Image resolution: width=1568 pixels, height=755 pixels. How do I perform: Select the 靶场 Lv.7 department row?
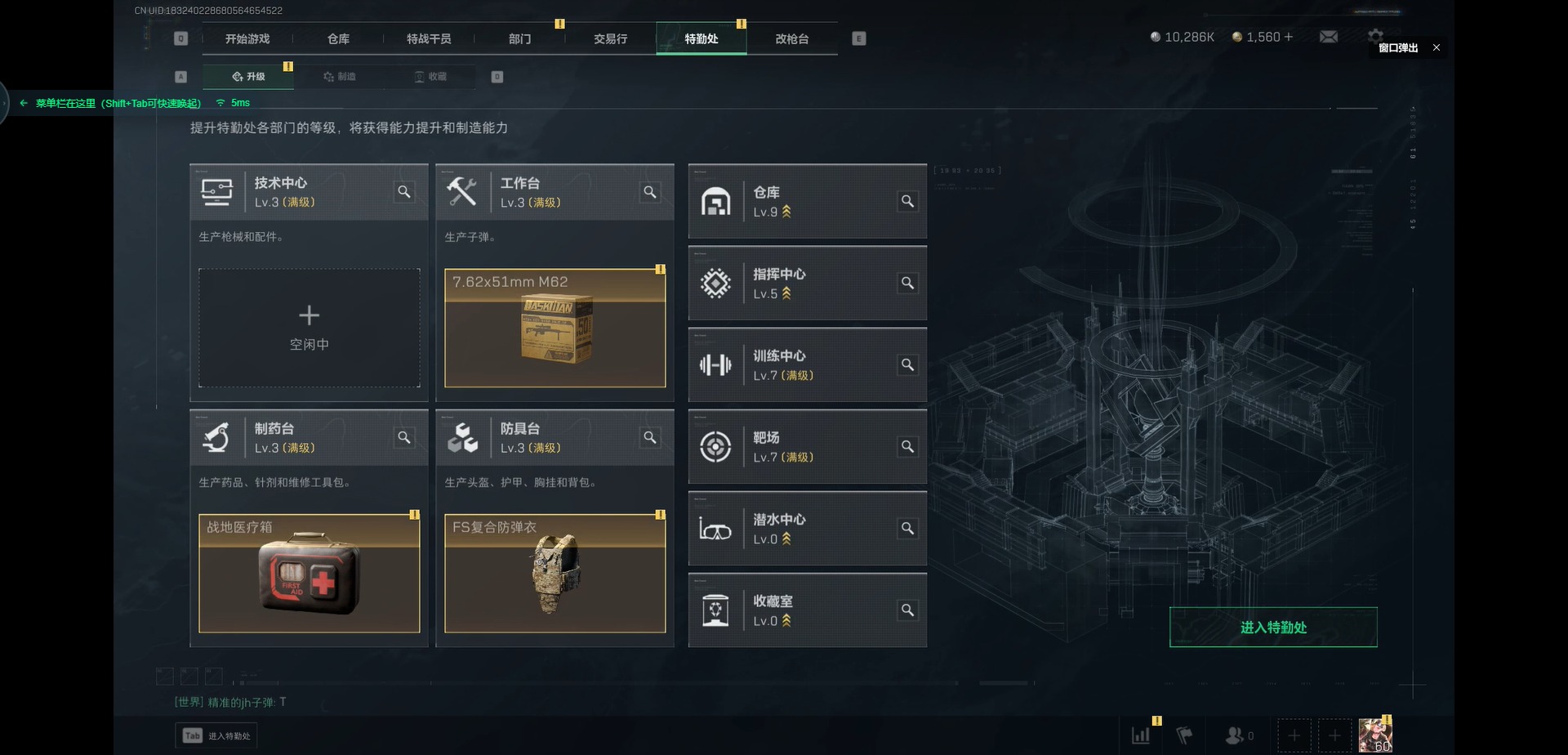[x=808, y=447]
